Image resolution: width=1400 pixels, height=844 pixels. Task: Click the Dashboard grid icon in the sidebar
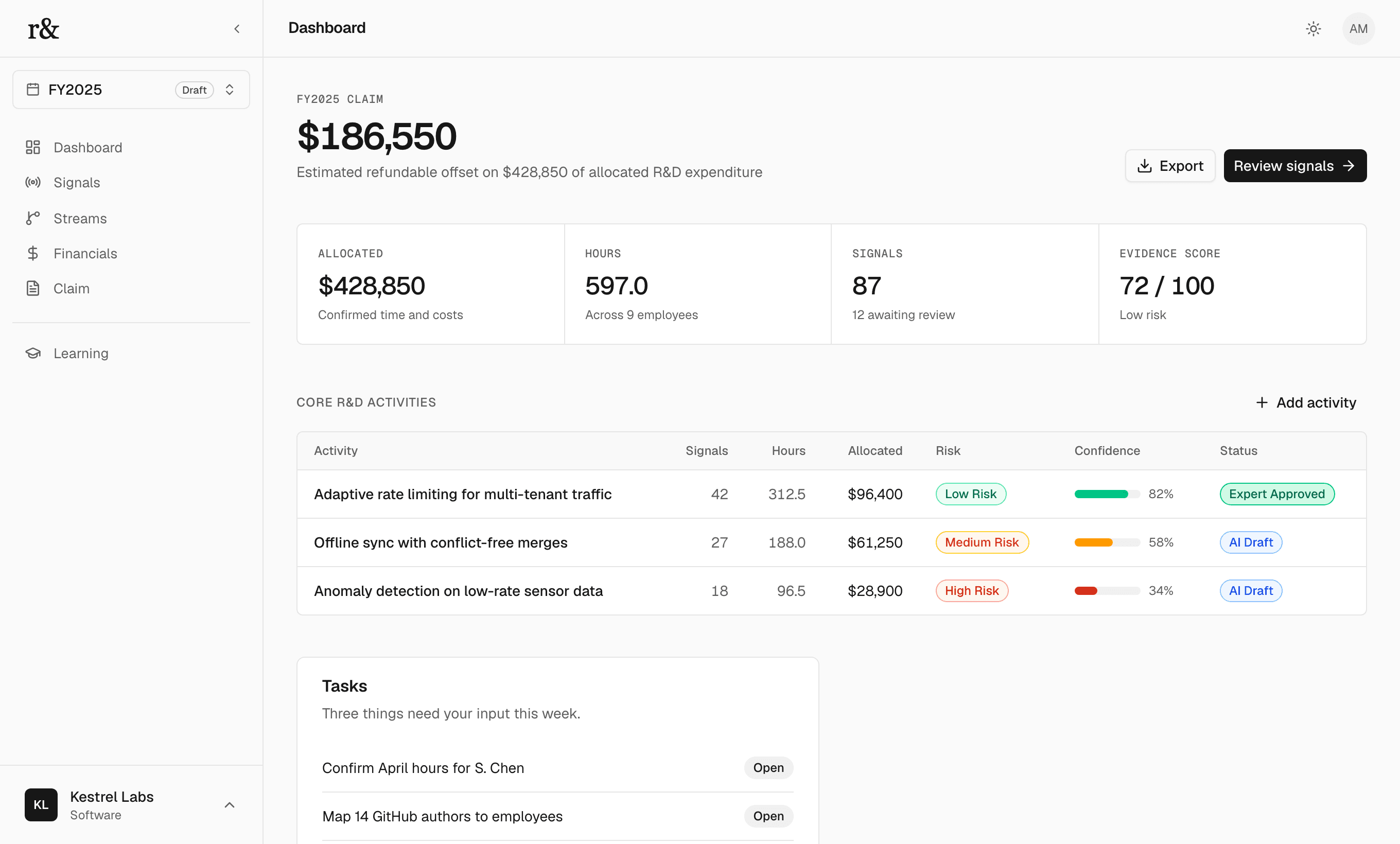33,148
